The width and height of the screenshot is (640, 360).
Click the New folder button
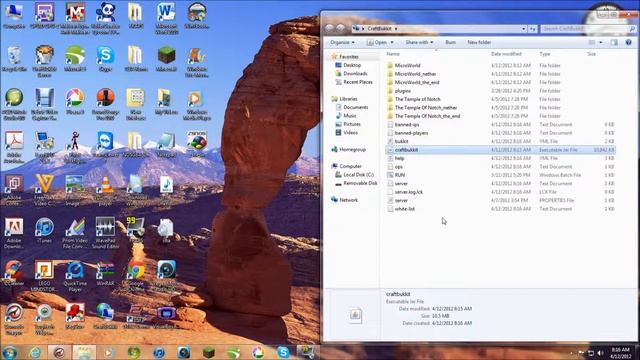coord(479,42)
